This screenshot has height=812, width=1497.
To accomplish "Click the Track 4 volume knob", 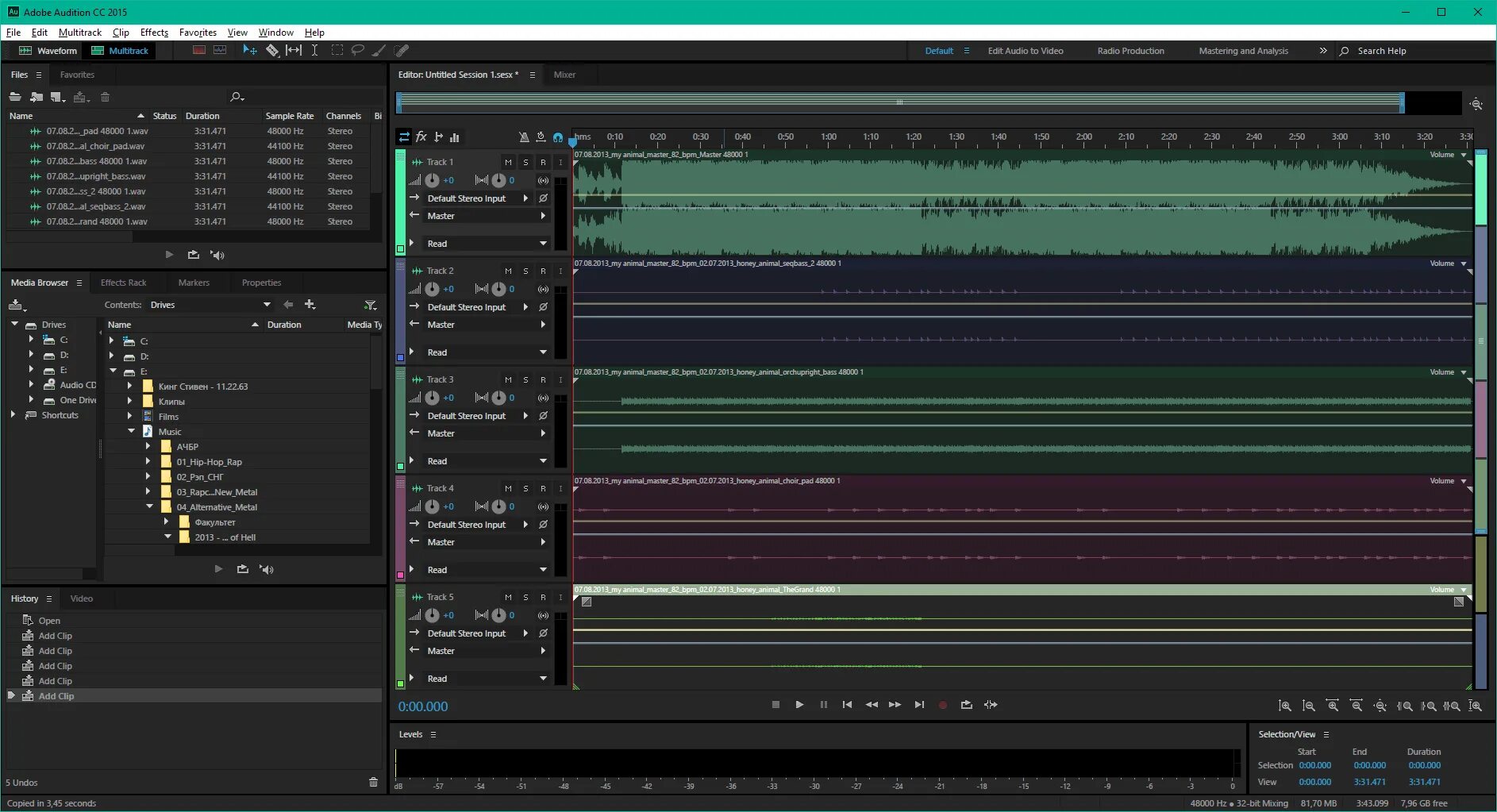I will point(432,506).
